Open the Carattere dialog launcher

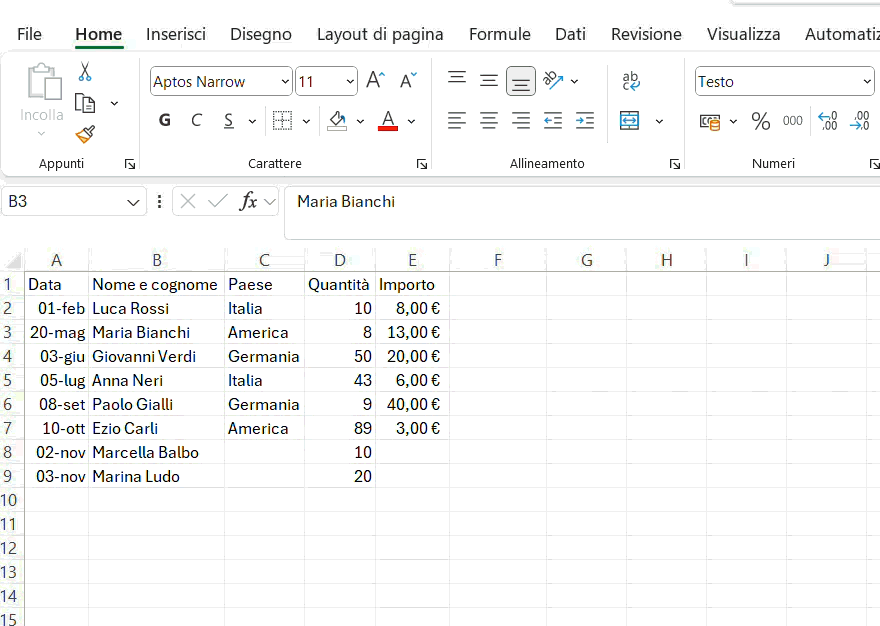coord(422,164)
